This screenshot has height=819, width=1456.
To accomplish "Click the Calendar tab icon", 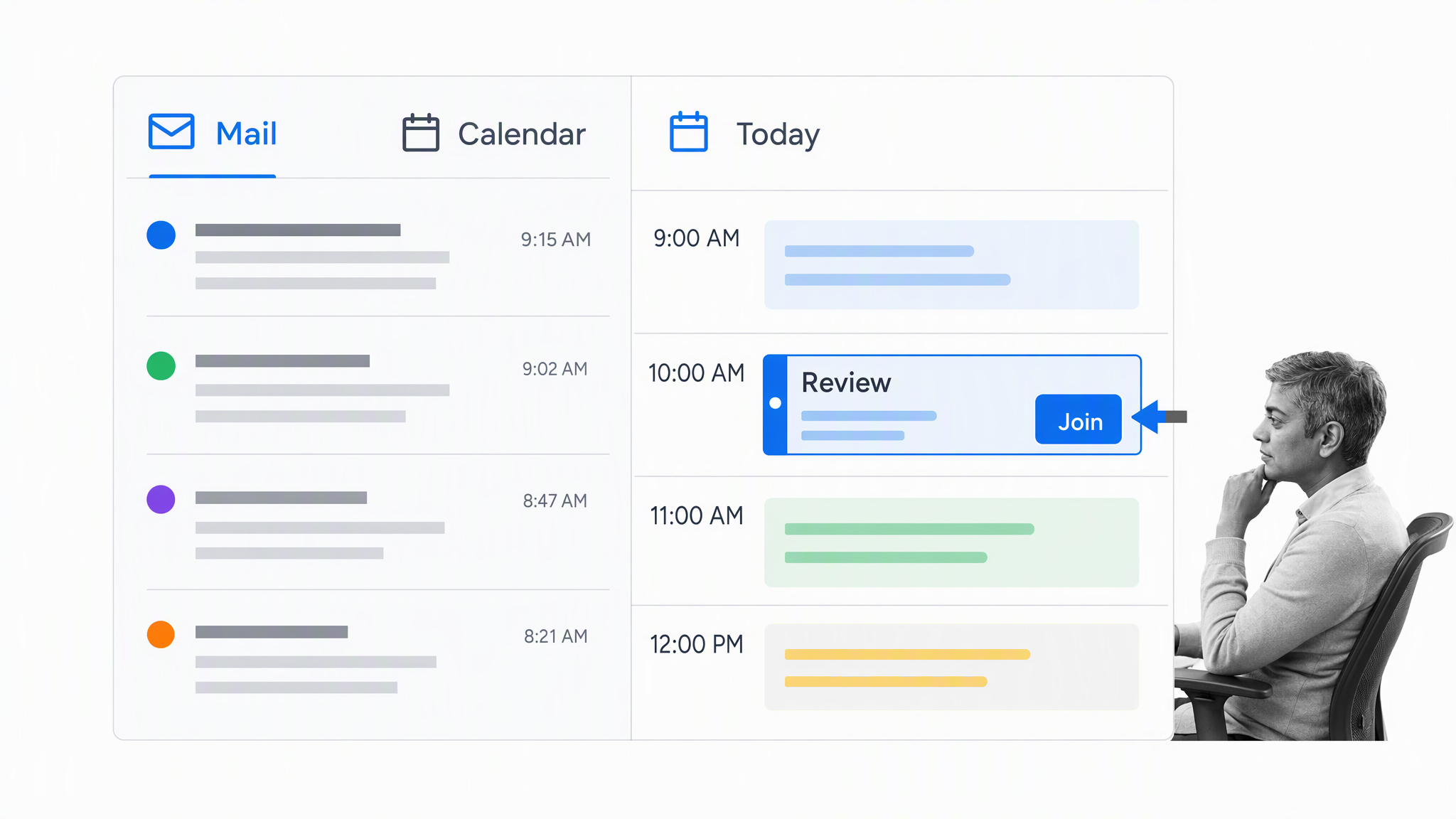I will click(421, 132).
